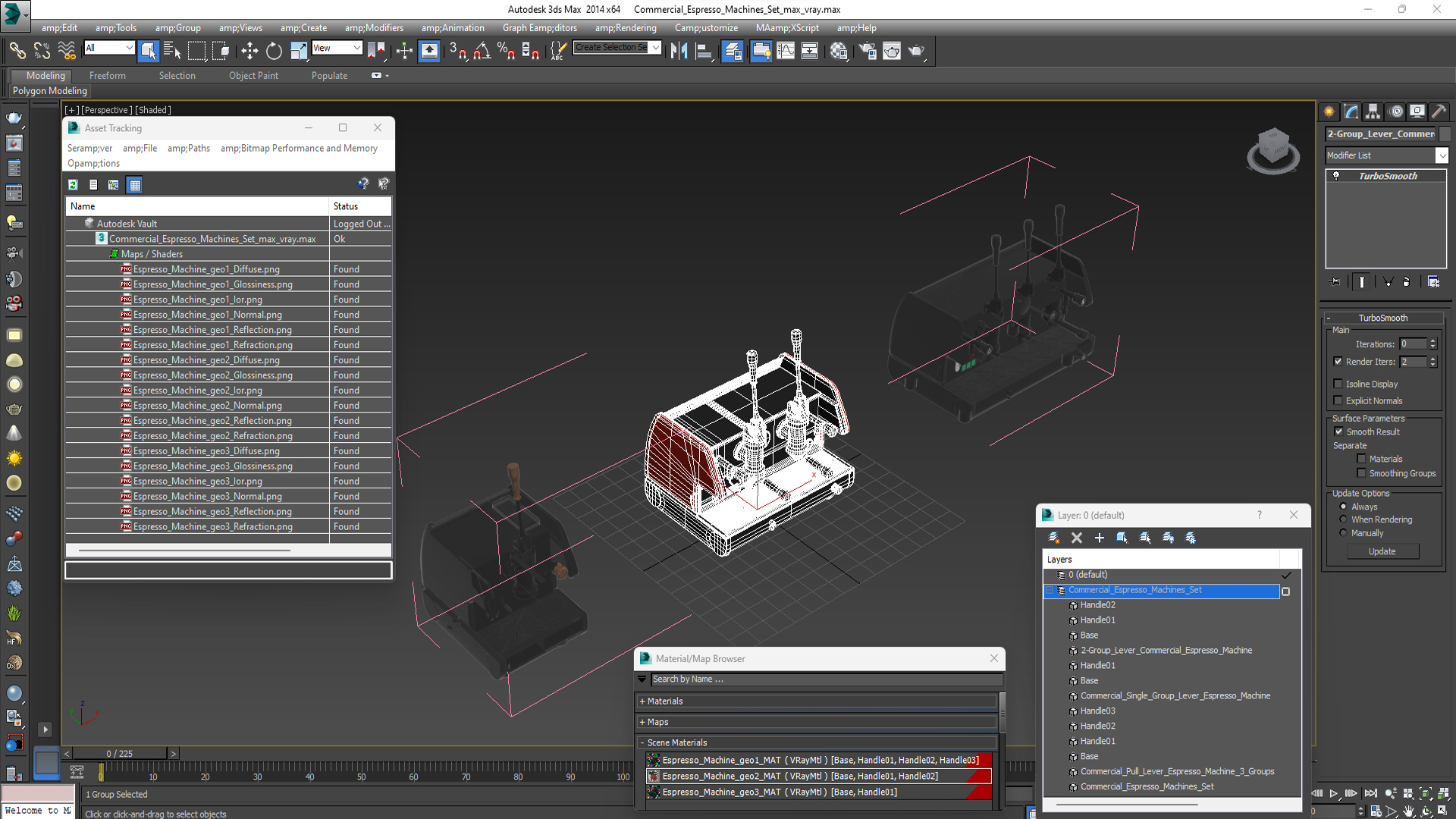Click the Select and Link chain icon

[17, 51]
